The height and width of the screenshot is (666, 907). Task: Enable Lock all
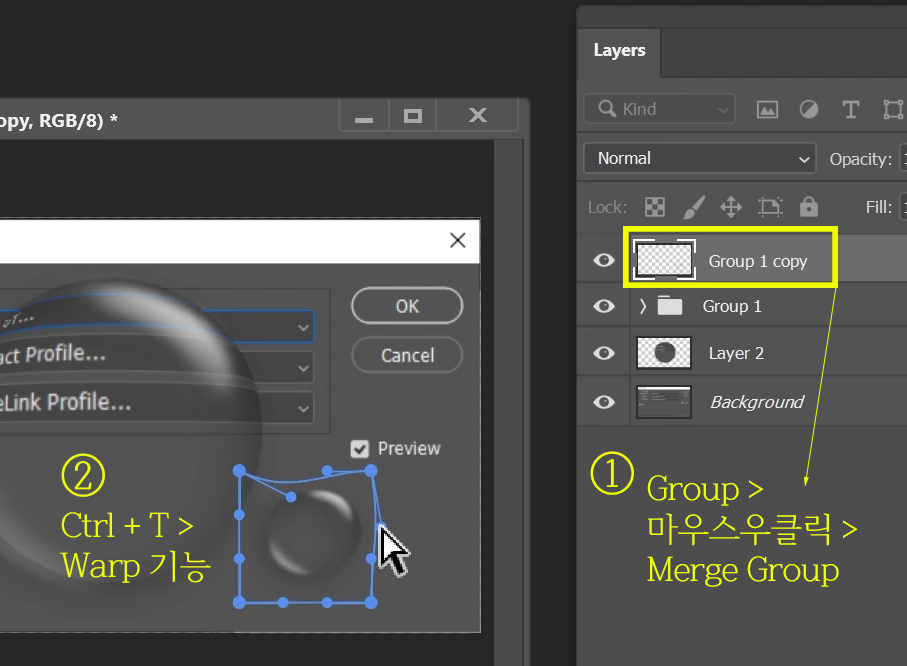coord(808,207)
